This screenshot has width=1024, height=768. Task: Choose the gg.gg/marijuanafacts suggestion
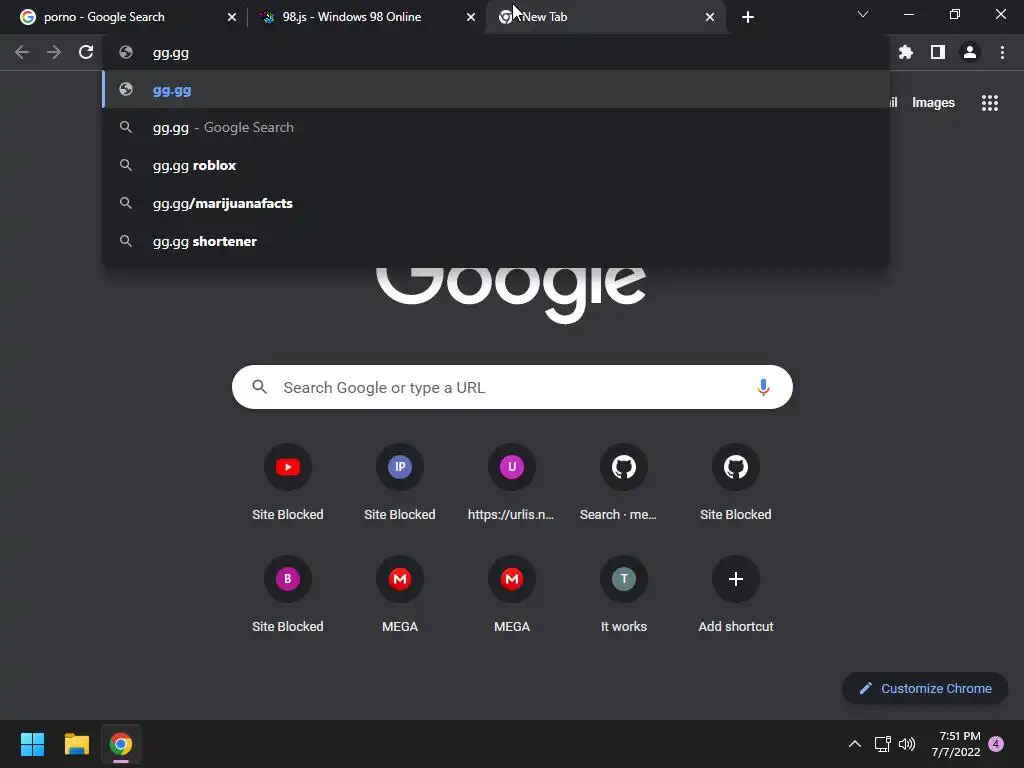coord(496,203)
